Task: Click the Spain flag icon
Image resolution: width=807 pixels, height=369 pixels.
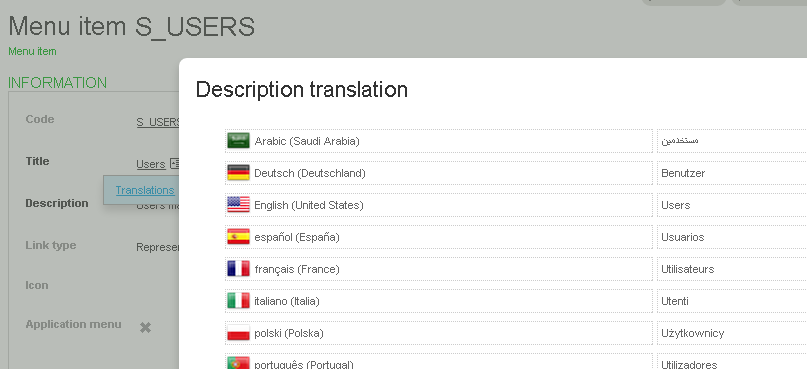Action: (238, 237)
